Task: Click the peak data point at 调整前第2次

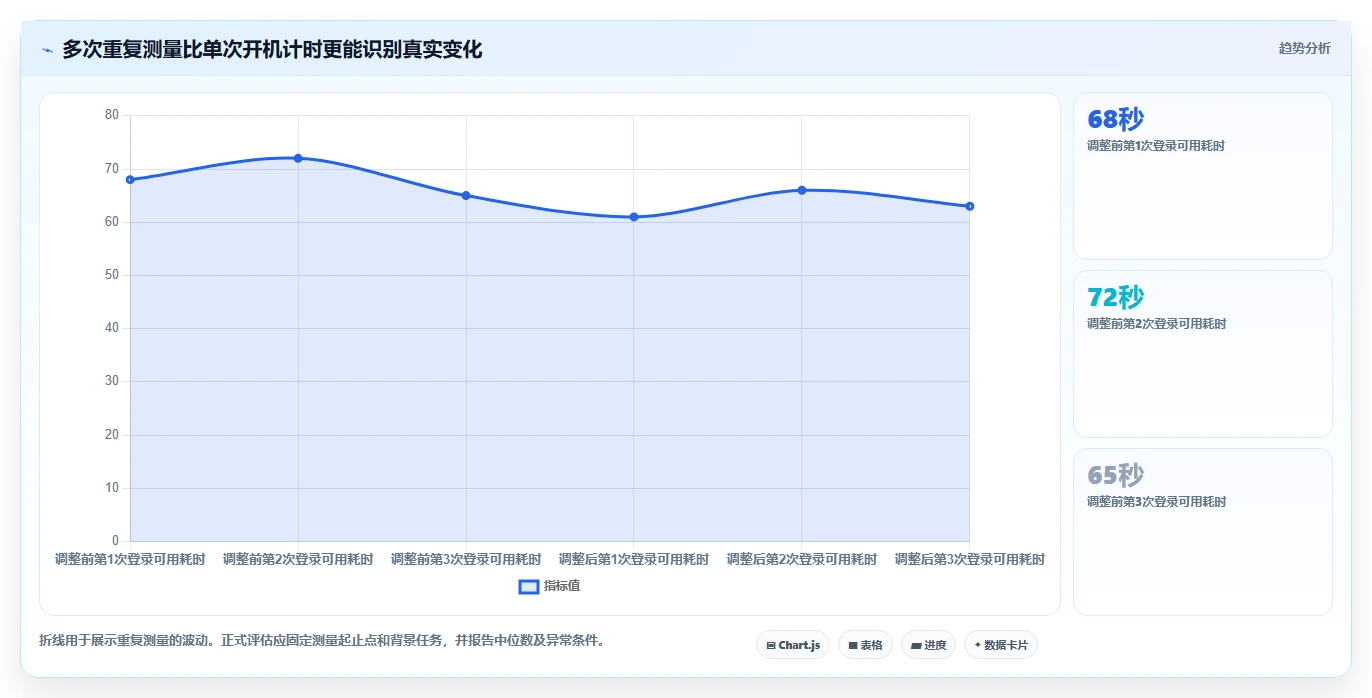Action: tap(298, 158)
